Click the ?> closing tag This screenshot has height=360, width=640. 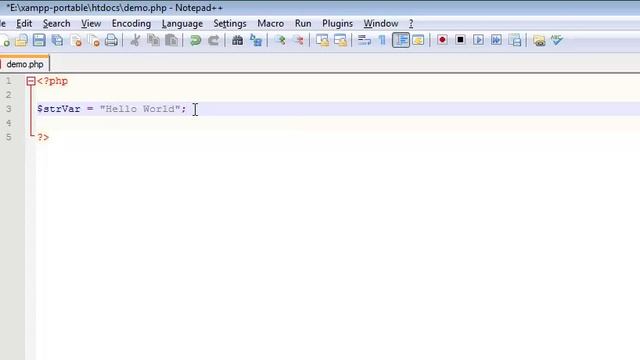43,138
